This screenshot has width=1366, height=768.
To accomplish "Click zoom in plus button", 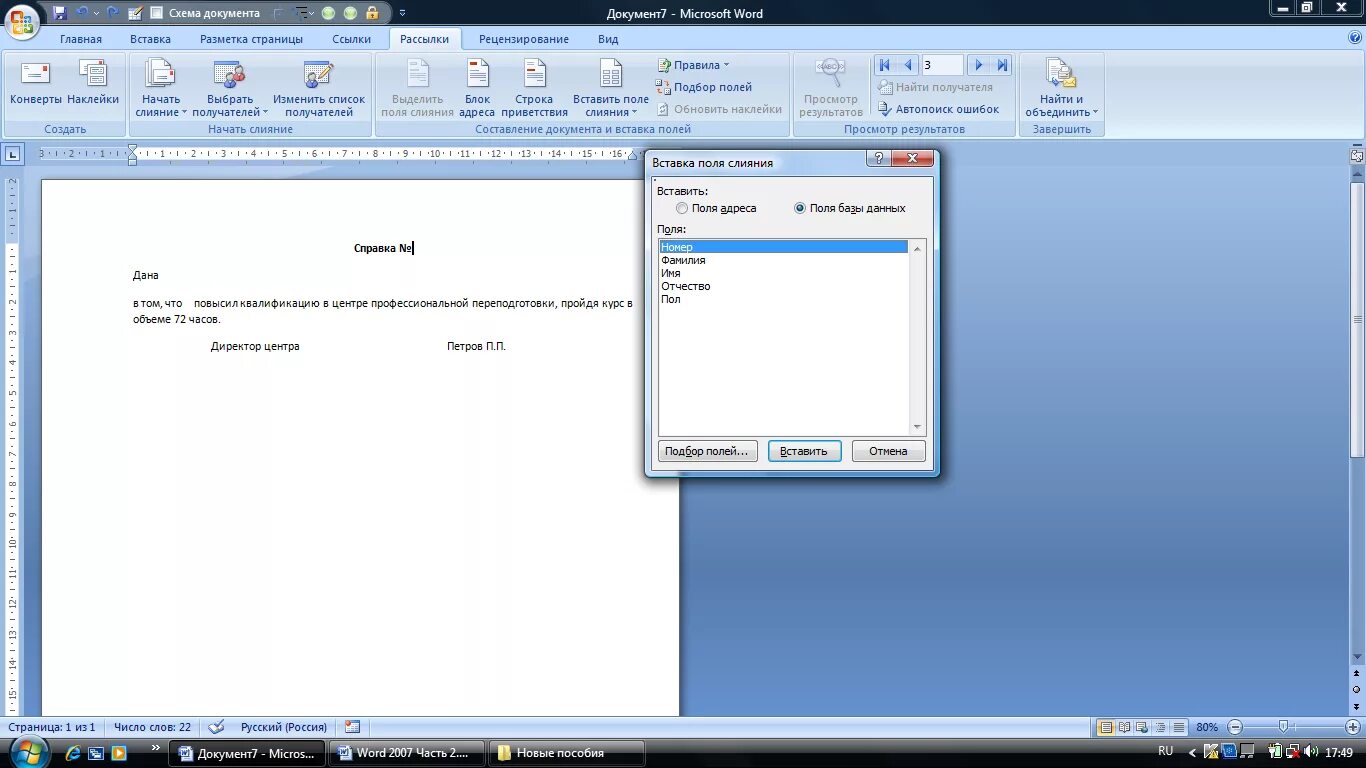I will 1353,727.
